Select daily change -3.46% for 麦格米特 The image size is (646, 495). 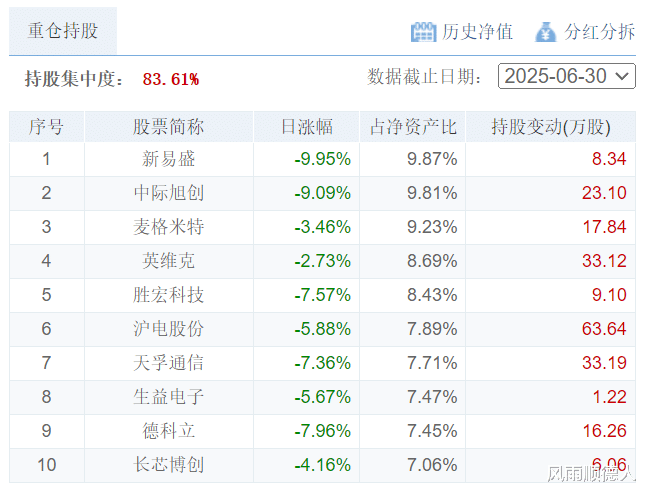coord(323,227)
